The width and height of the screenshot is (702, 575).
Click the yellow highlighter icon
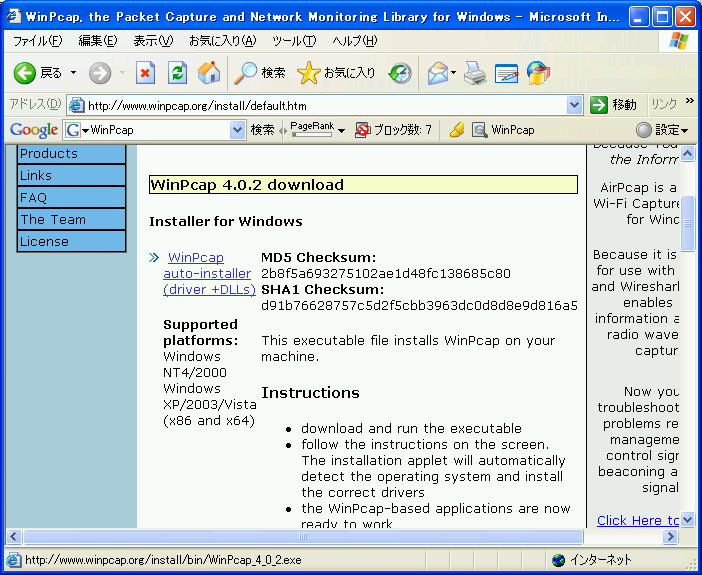[x=457, y=130]
